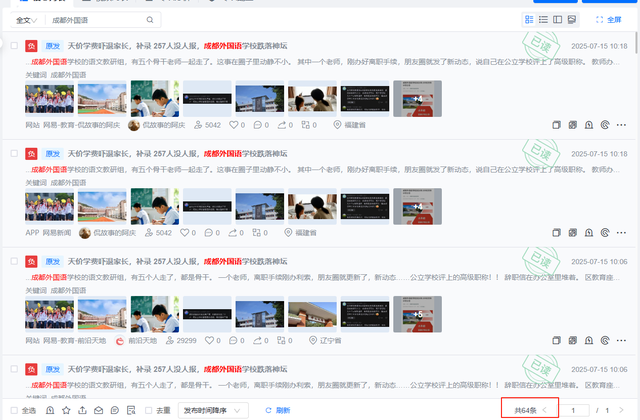
Task: Click similar-articles icon on APP 网易新闻 row
Action: [573, 233]
